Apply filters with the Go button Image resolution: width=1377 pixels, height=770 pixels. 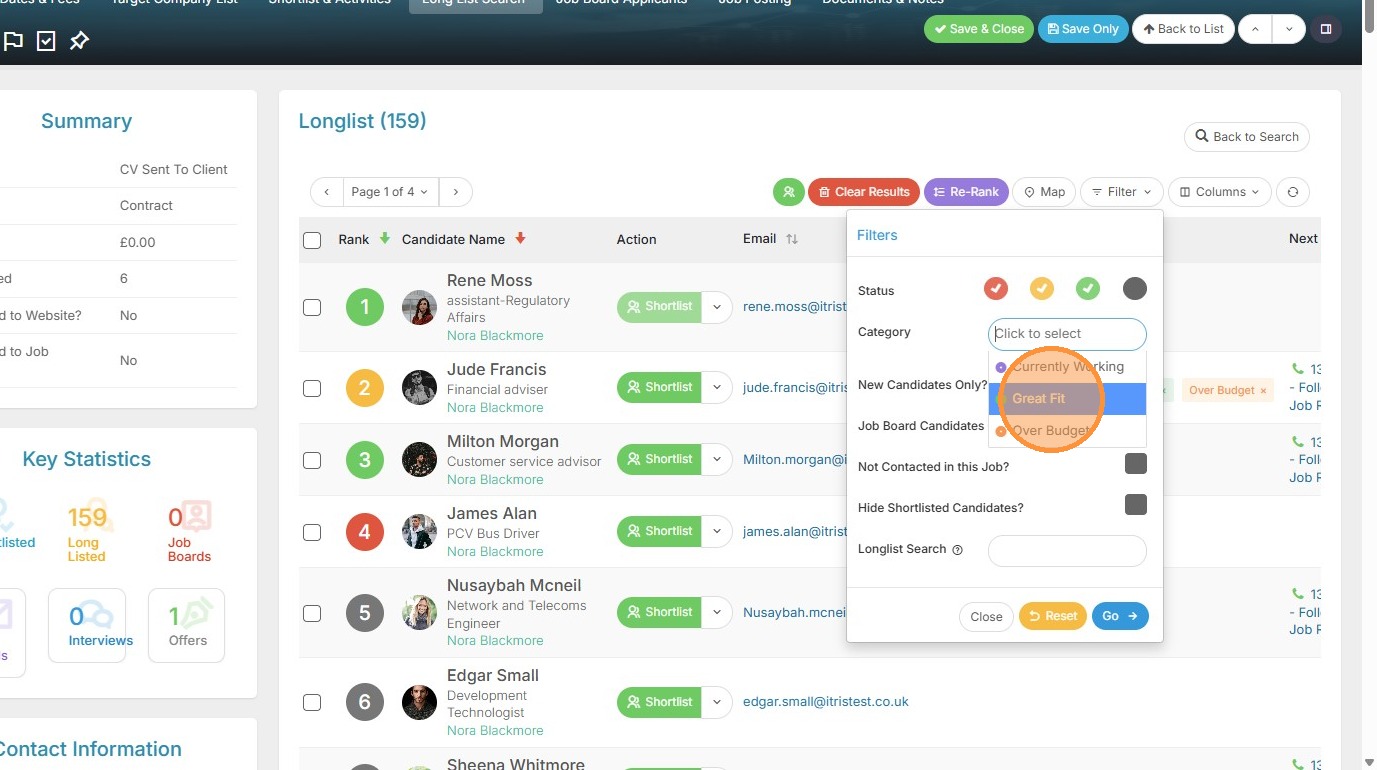click(1120, 616)
